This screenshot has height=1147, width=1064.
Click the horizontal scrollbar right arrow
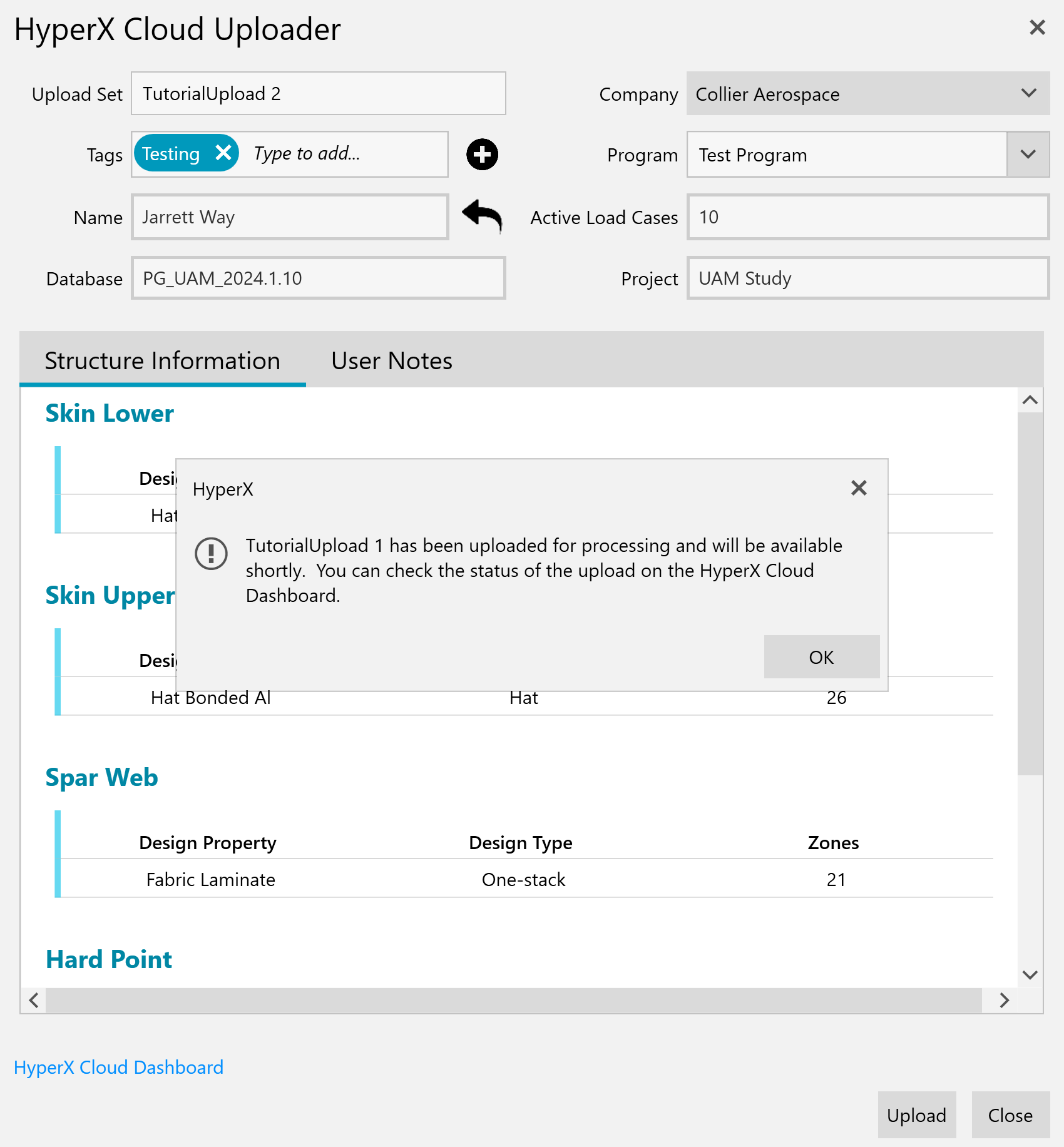[x=1005, y=1001]
